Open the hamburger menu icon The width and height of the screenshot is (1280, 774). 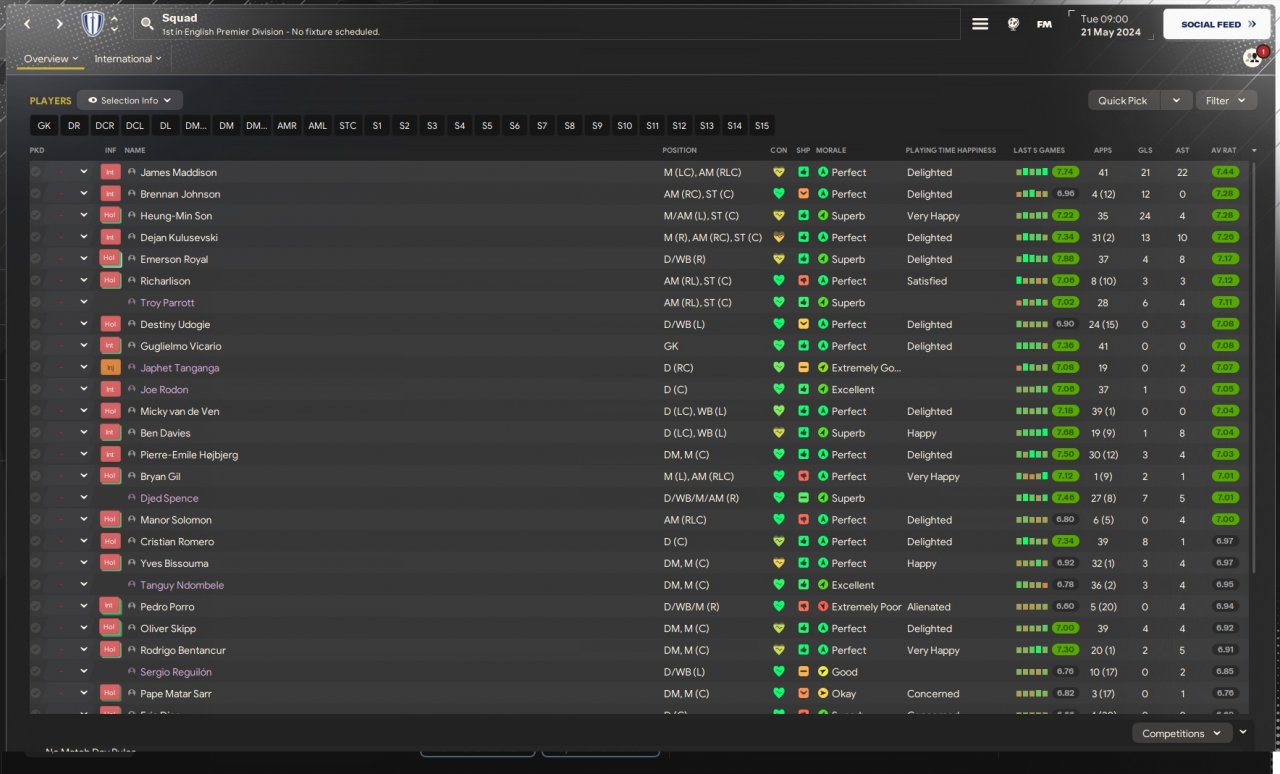coord(980,24)
